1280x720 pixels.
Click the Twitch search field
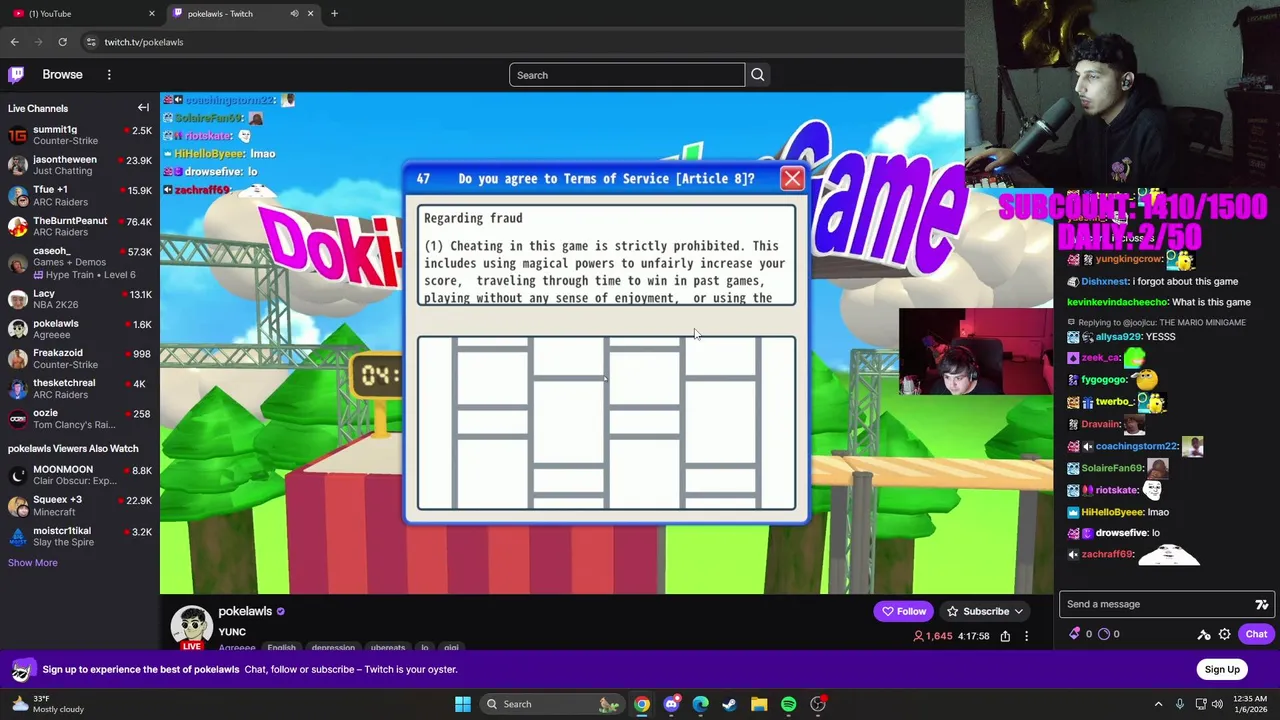(x=627, y=75)
